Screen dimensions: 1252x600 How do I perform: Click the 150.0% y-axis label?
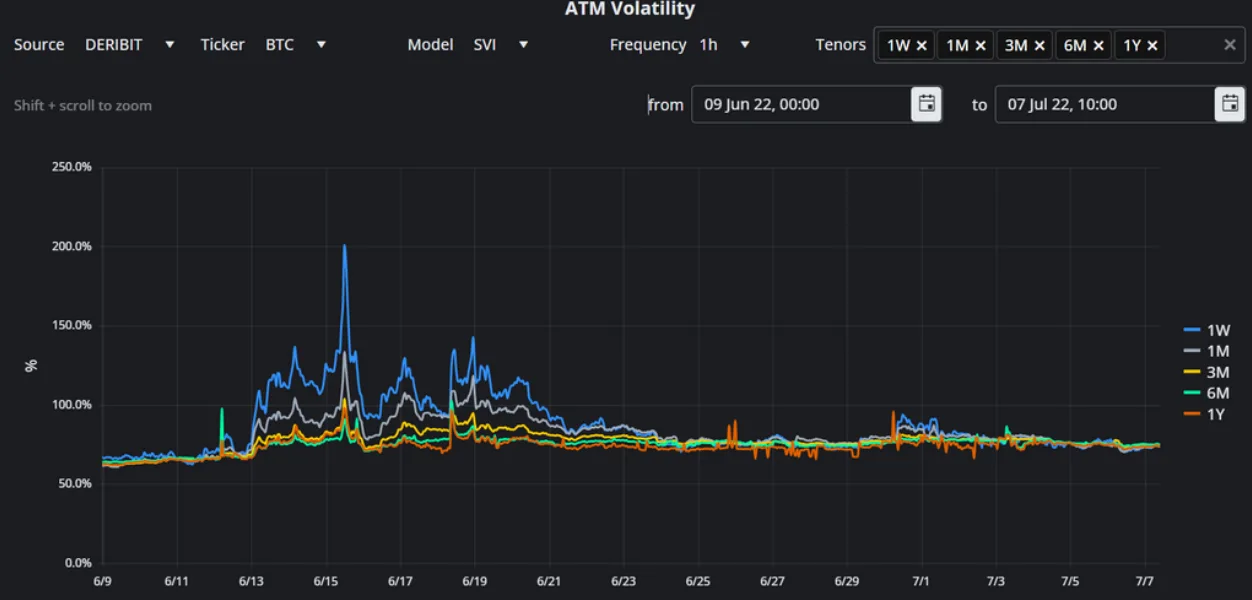(x=72, y=325)
